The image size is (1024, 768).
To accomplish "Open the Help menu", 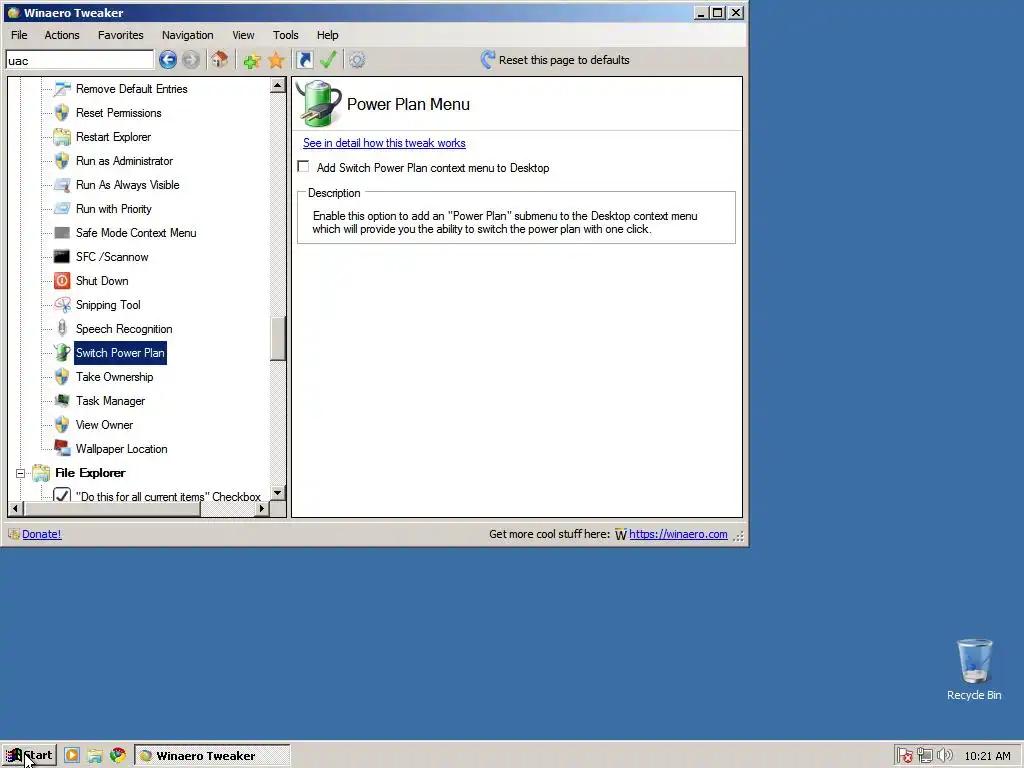I will point(327,35).
